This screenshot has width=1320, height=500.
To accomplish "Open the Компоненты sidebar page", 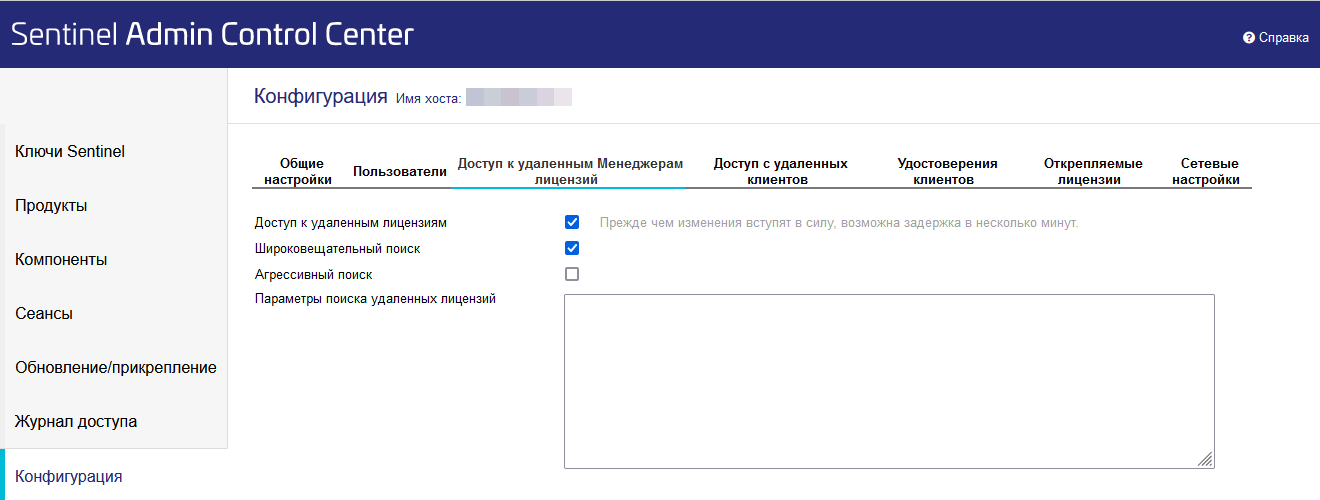I will click(x=61, y=260).
